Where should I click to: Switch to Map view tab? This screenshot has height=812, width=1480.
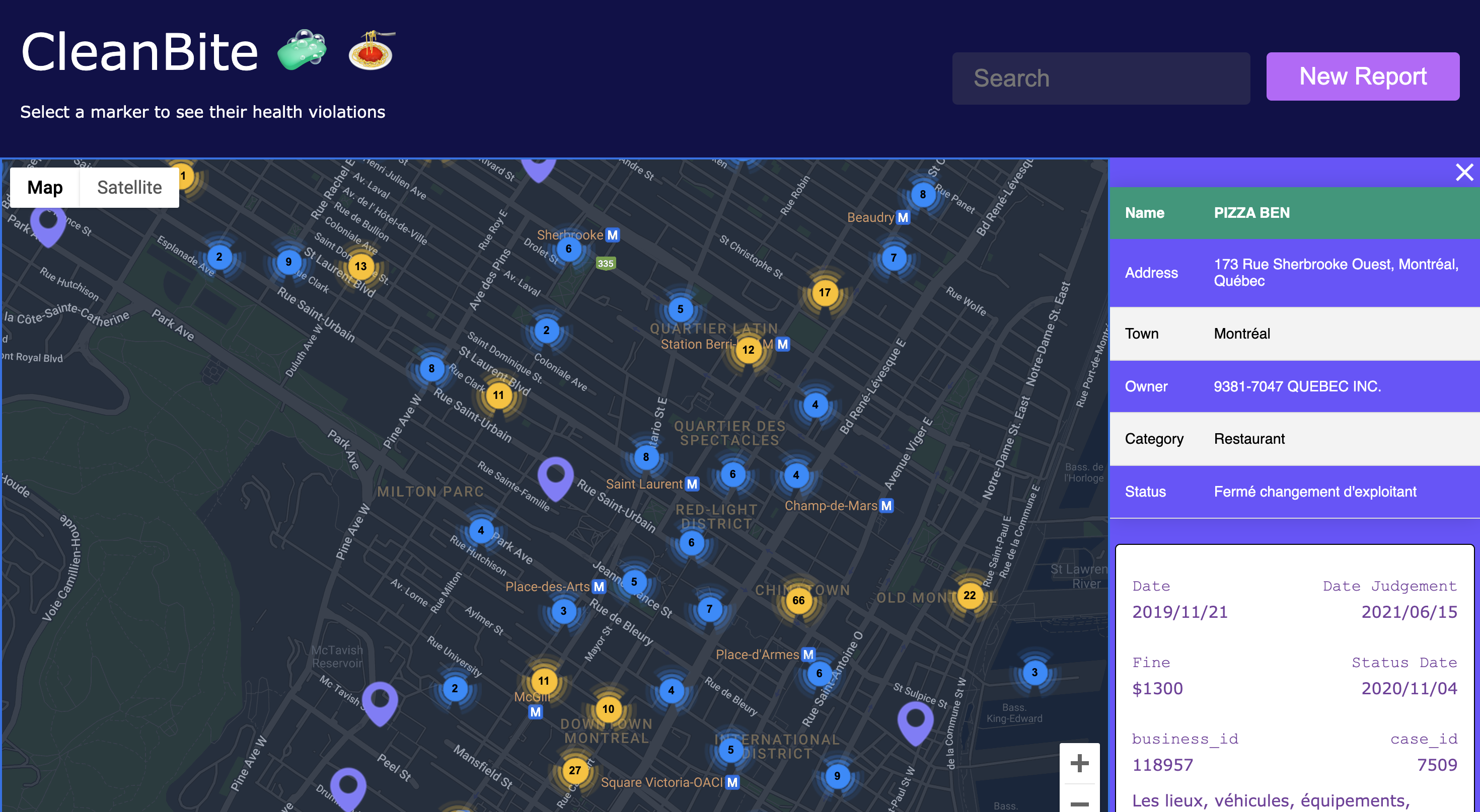[45, 187]
